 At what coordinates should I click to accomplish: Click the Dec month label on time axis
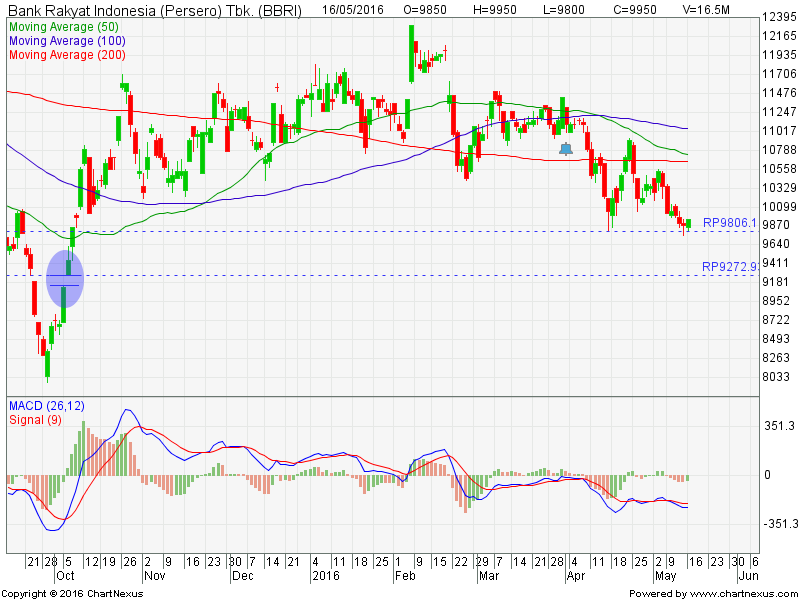click(242, 576)
